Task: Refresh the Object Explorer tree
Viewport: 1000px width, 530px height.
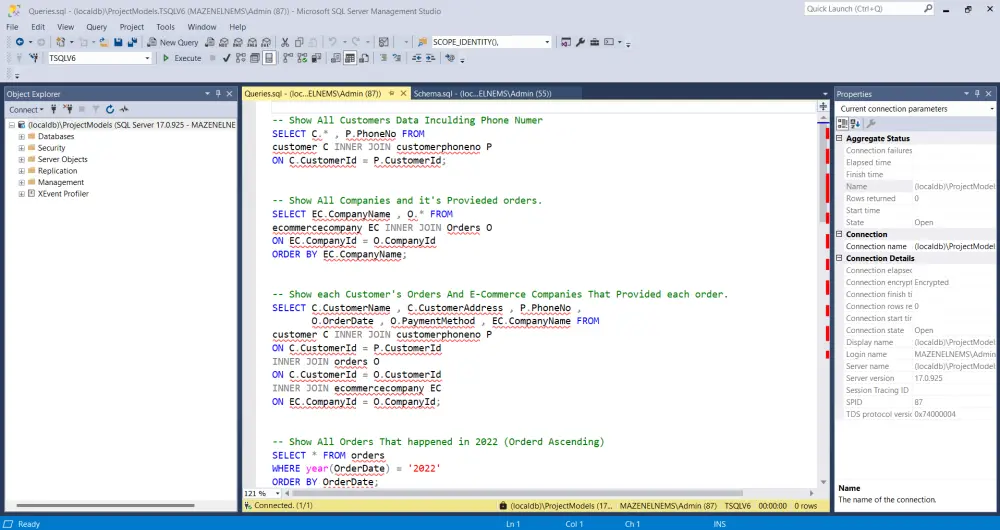Action: pos(110,110)
